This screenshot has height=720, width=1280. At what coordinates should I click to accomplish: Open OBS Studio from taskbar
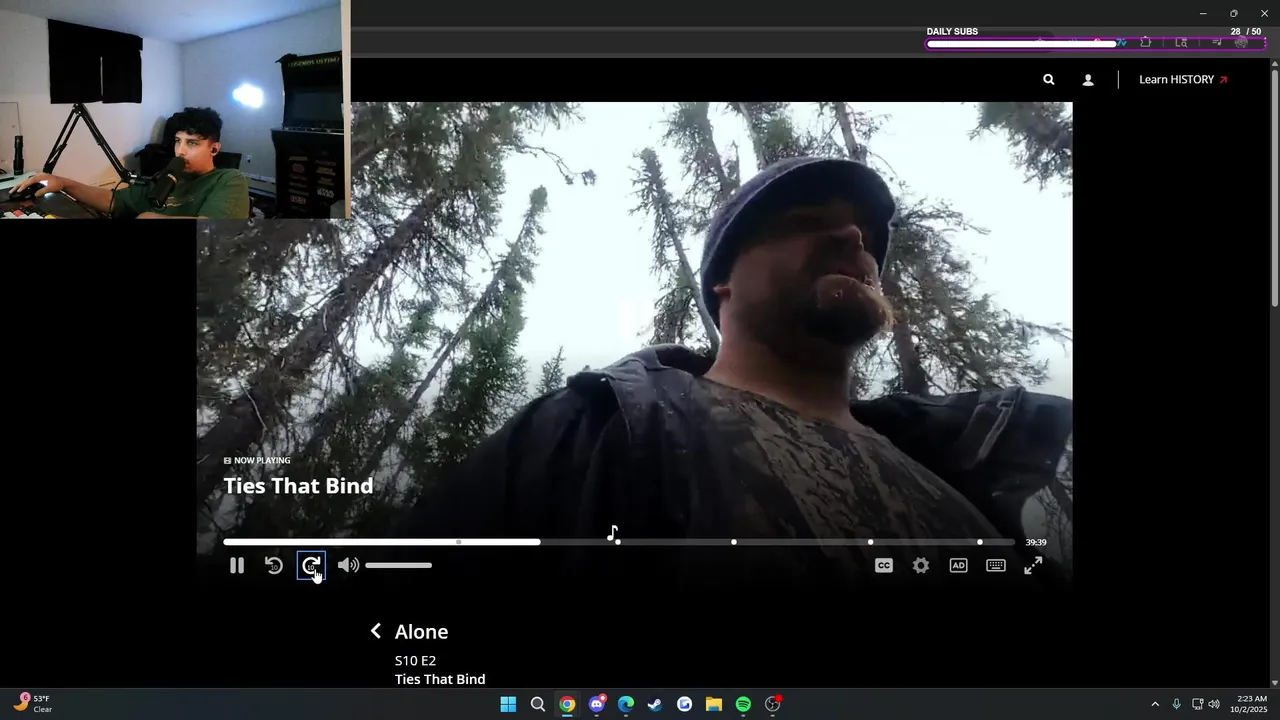773,704
